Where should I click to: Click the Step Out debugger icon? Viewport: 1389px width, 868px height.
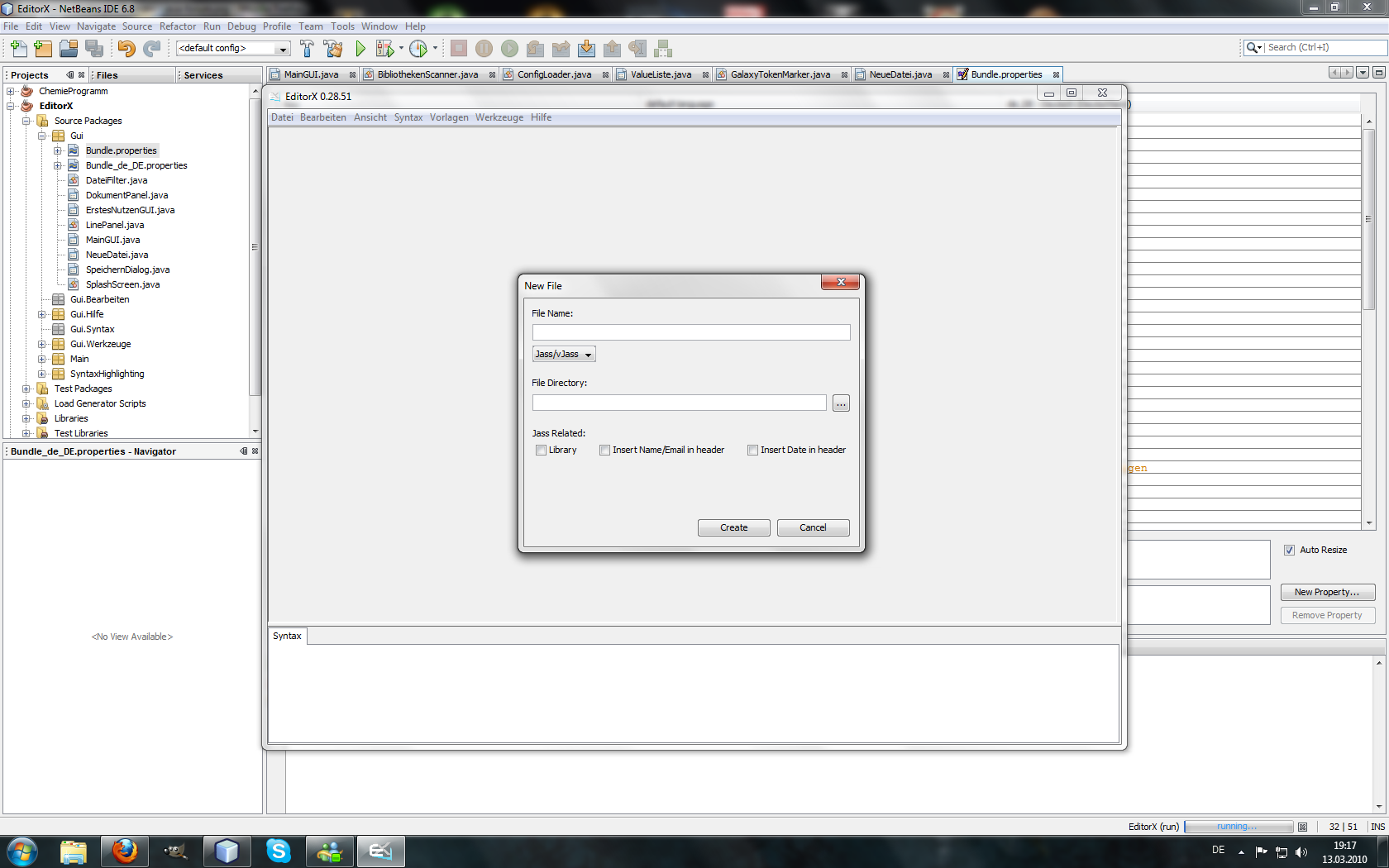click(612, 49)
